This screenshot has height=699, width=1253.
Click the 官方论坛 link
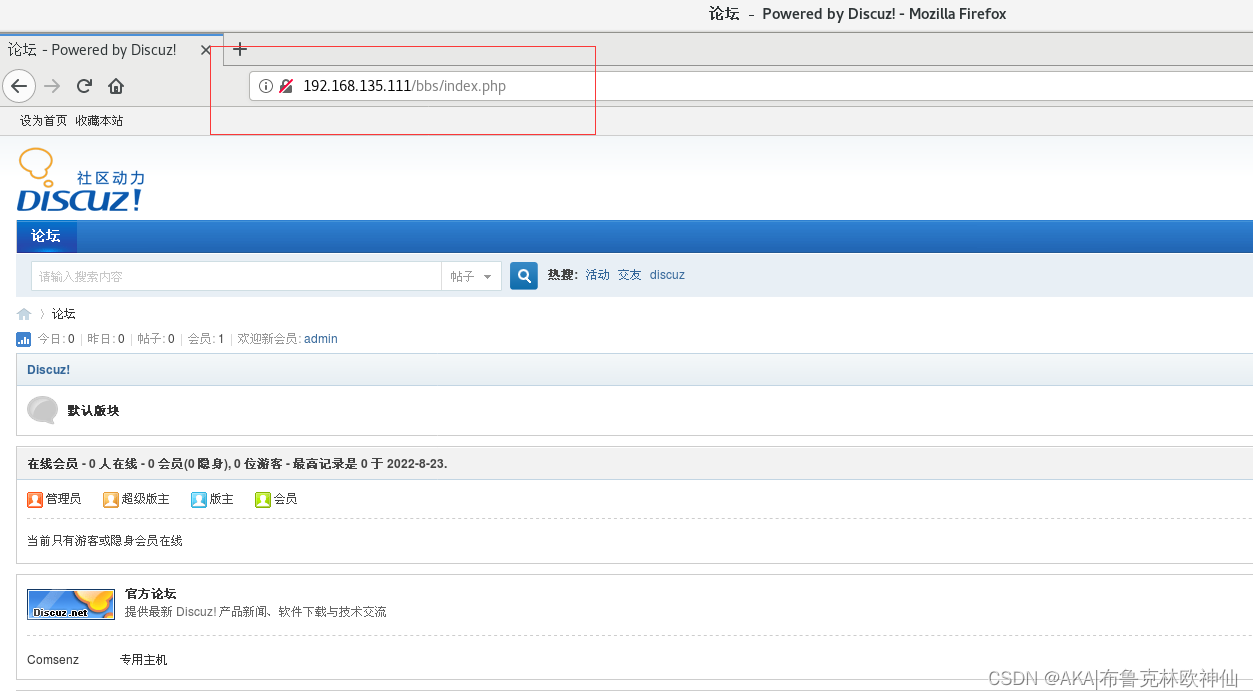150,594
